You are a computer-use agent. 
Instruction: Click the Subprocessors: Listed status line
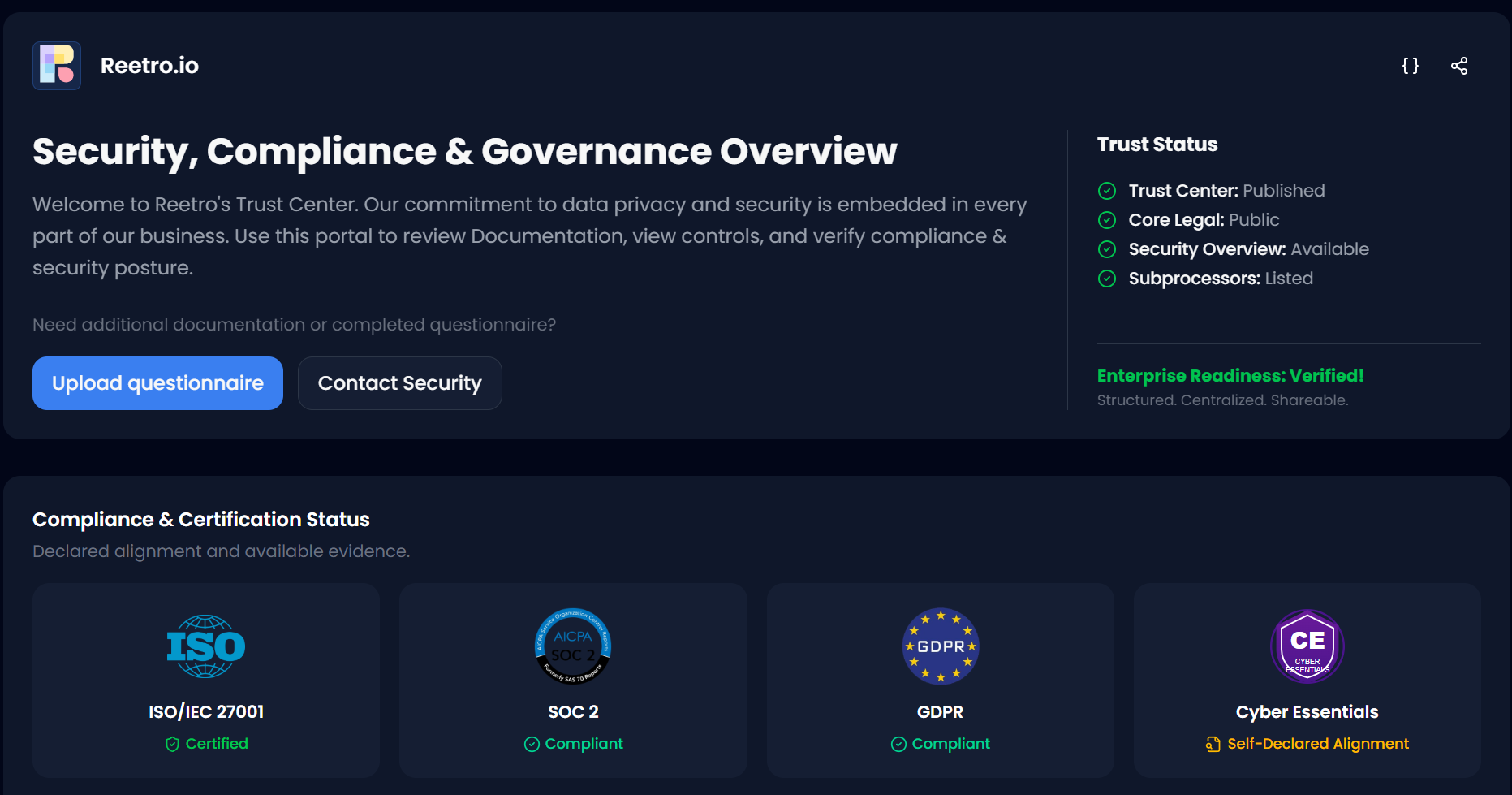pyautogui.click(x=1221, y=279)
